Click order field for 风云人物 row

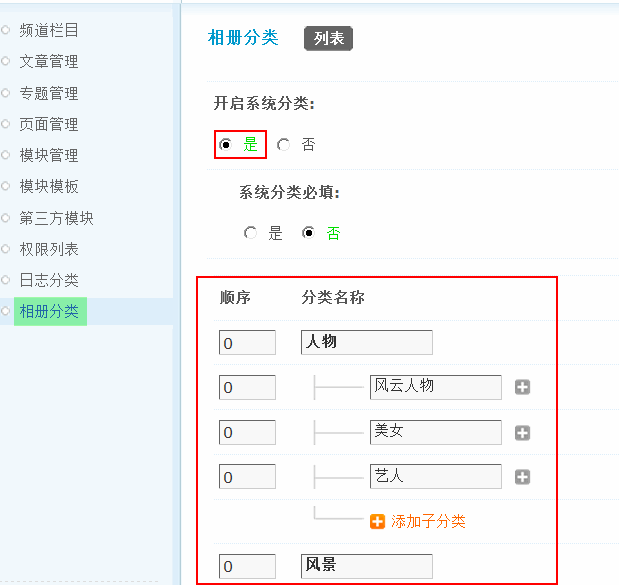(x=247, y=388)
